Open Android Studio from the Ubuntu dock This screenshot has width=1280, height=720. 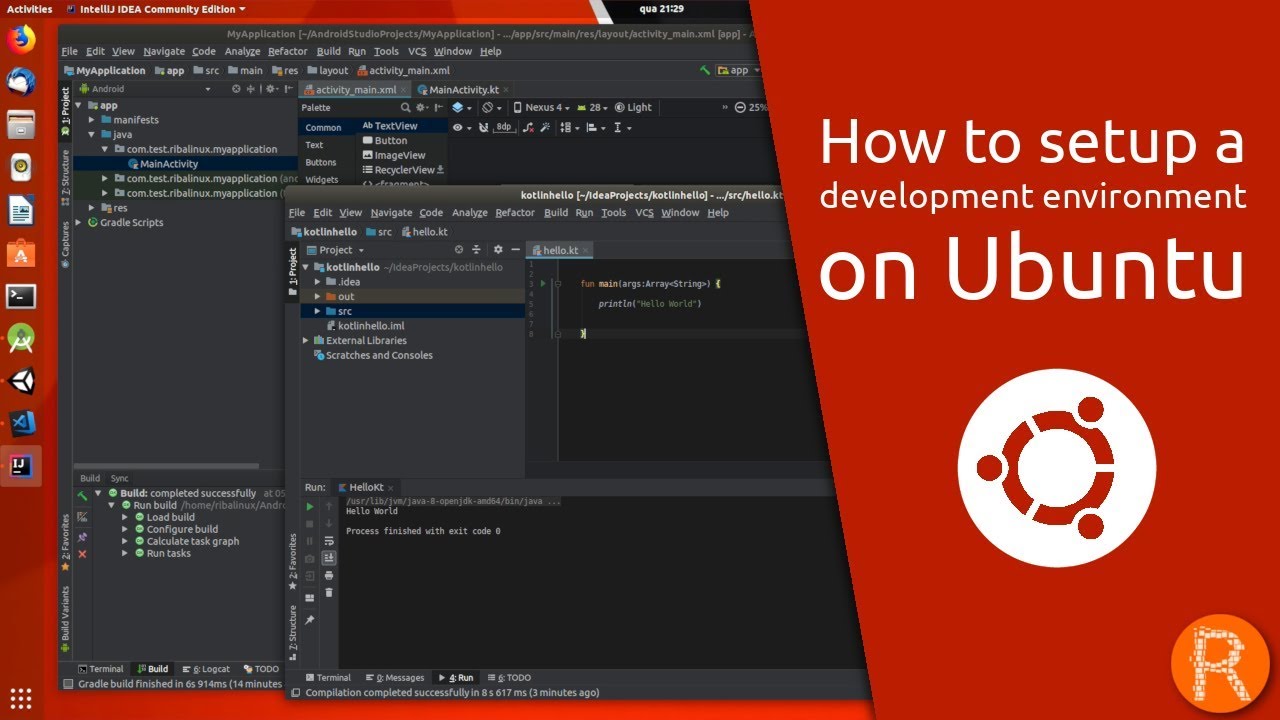pyautogui.click(x=21, y=339)
